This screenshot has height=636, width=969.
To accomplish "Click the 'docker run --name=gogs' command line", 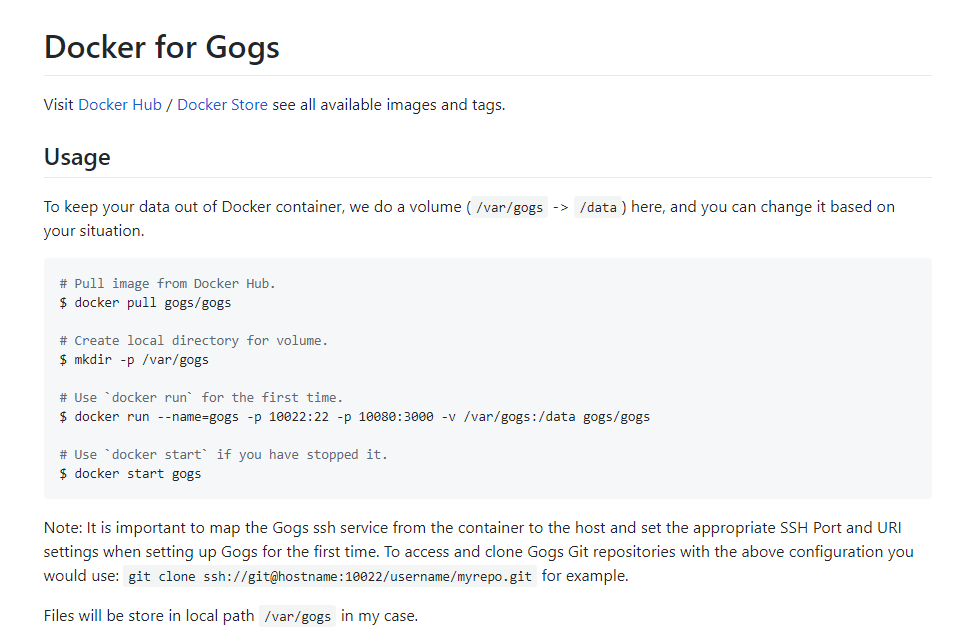I will click(355, 417).
